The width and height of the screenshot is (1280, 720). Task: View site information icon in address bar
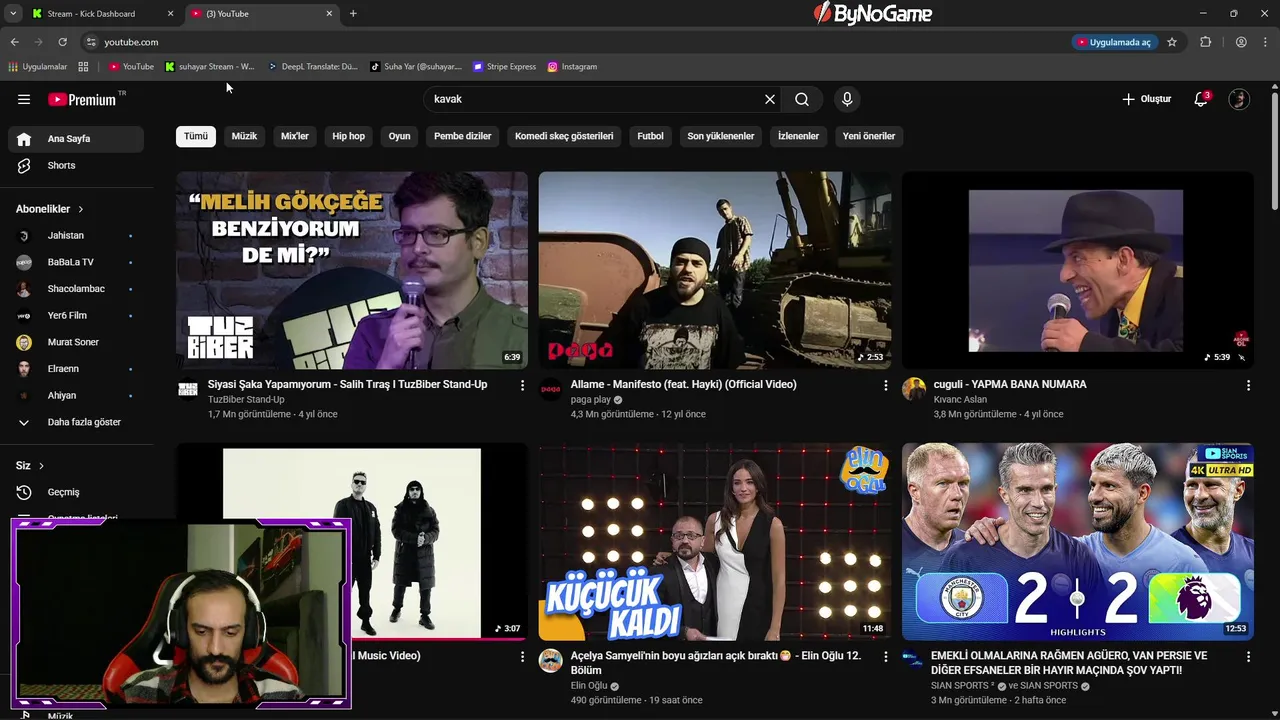91,42
